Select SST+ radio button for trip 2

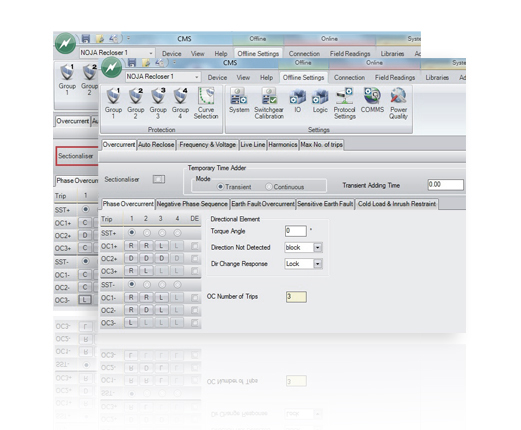(x=147, y=233)
